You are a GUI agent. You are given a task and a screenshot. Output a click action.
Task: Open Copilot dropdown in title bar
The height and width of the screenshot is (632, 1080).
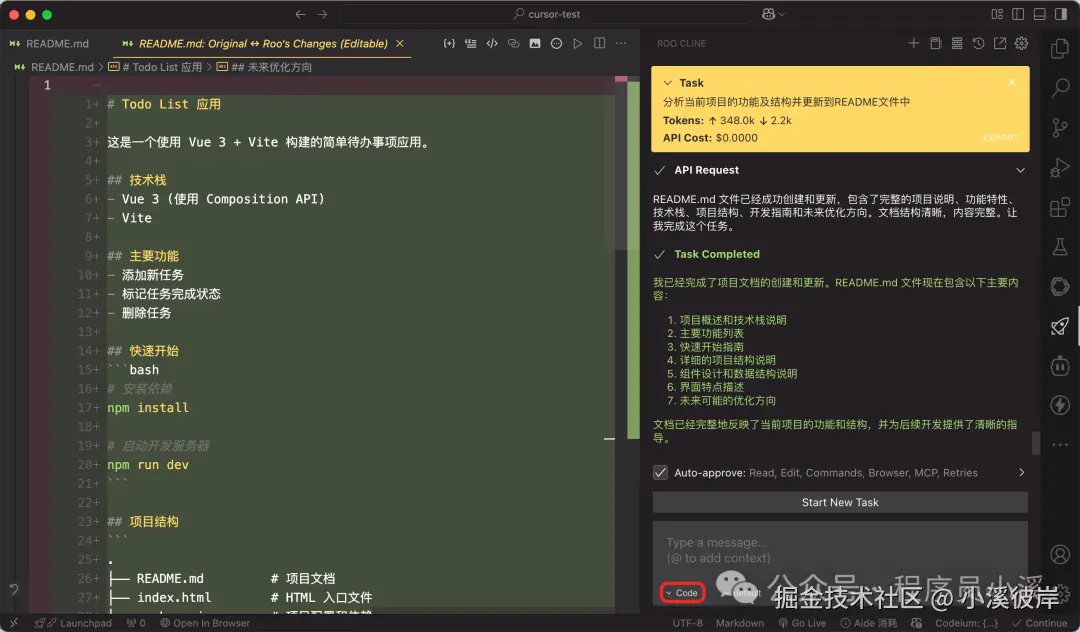click(x=773, y=14)
